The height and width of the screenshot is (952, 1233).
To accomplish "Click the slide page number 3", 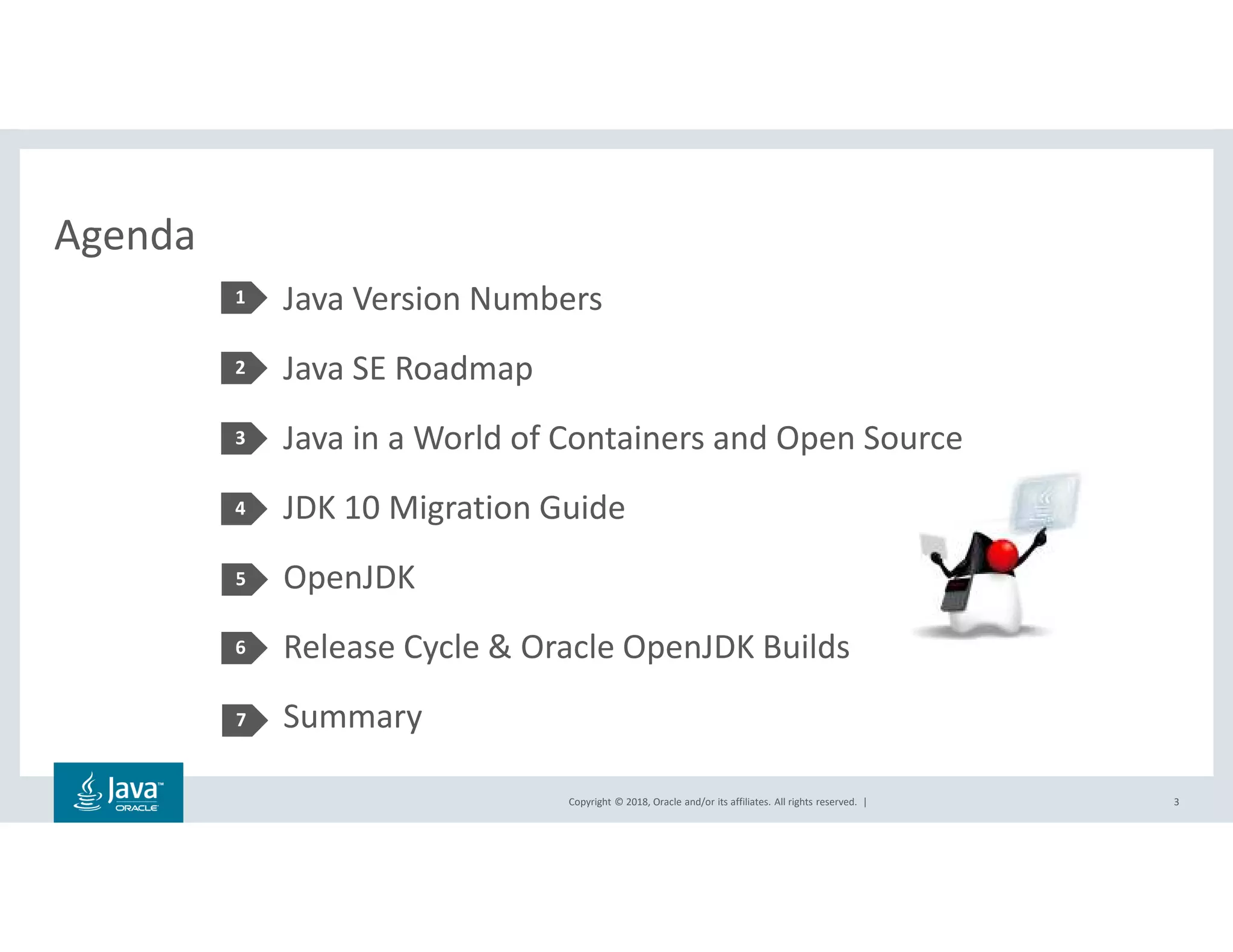I will coord(1176,802).
